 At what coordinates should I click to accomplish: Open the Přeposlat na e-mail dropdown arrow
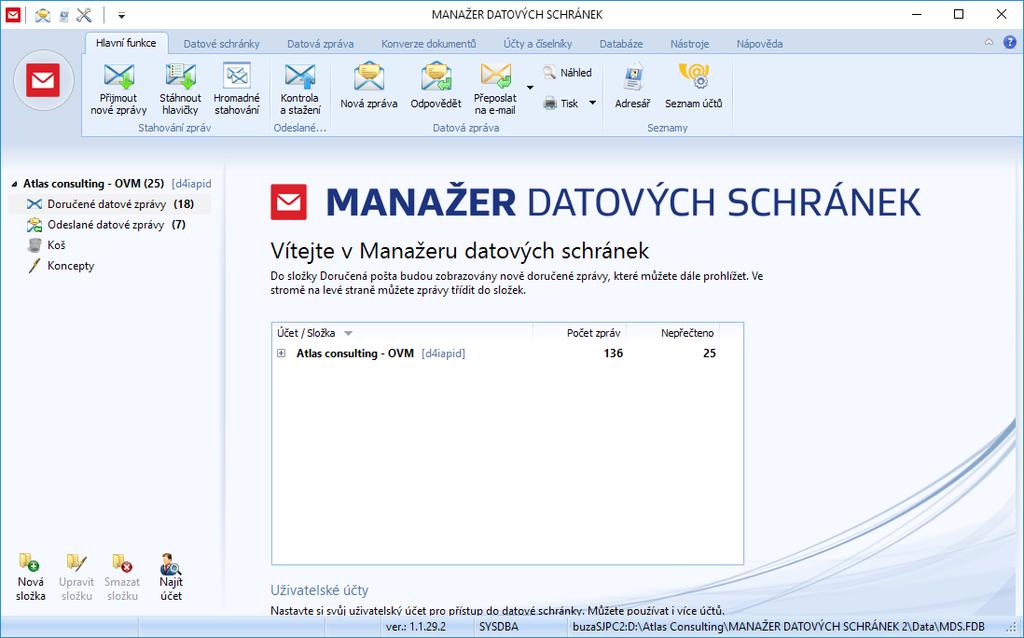point(530,88)
